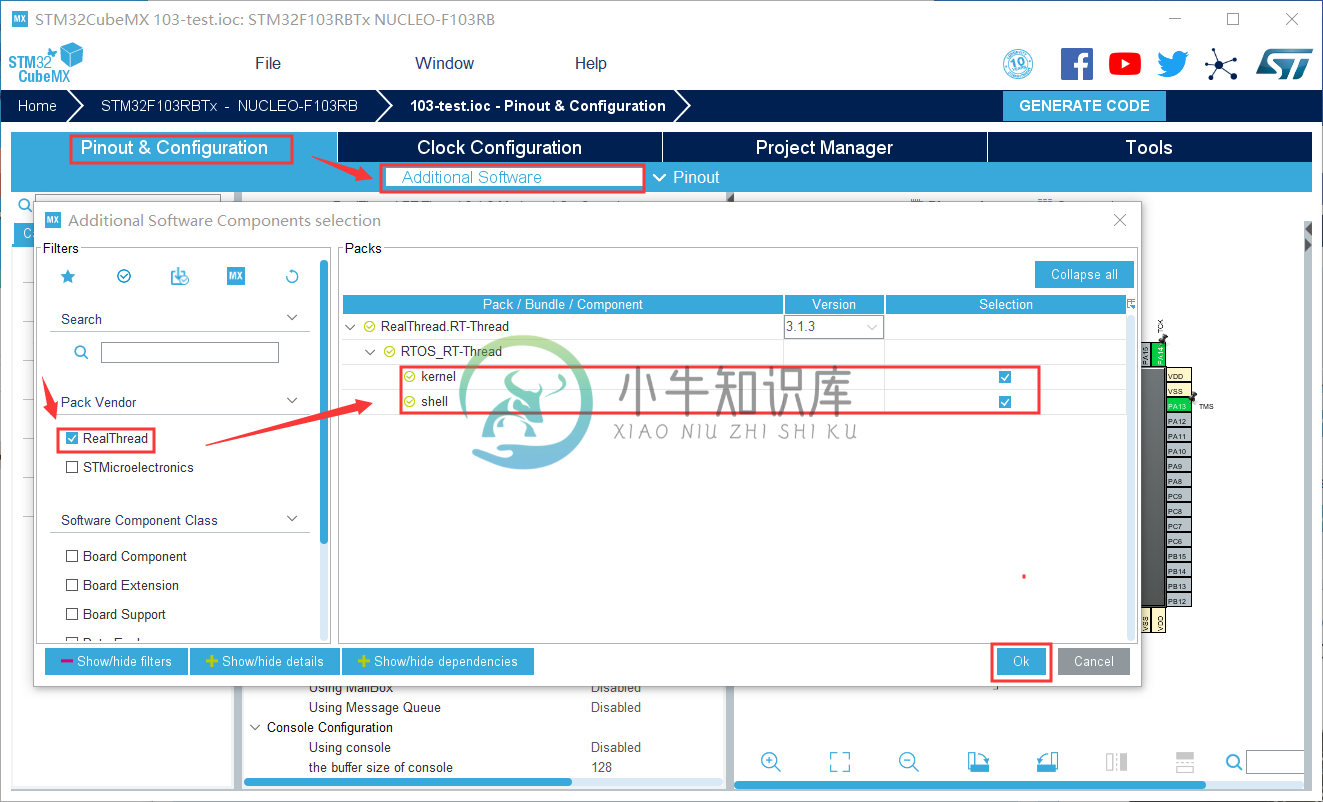Click the pinout search magnifier icon
Screen dimensions: 1323x802
(1235, 763)
